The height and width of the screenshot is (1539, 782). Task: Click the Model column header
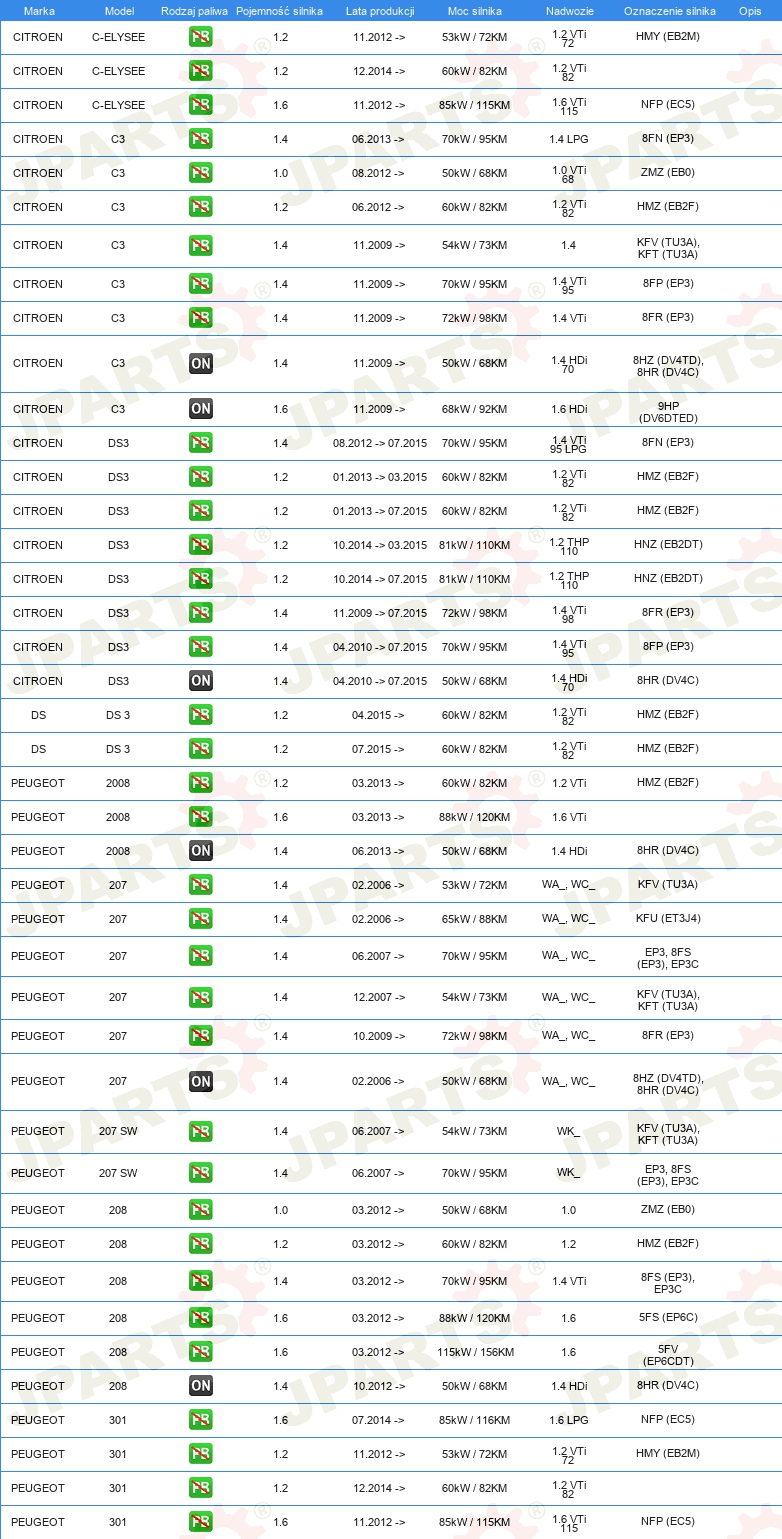(118, 10)
